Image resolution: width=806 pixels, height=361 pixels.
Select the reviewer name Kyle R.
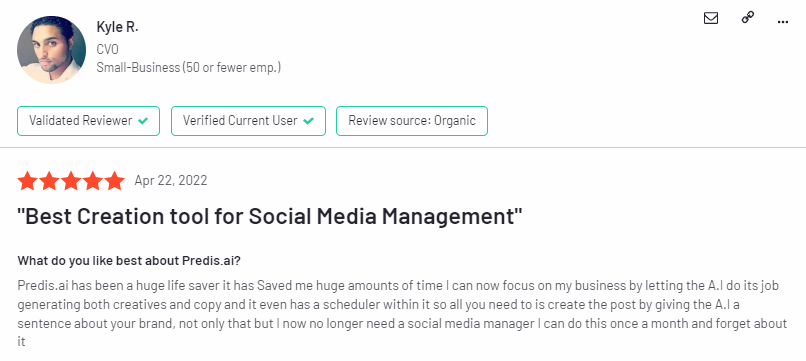(x=117, y=28)
